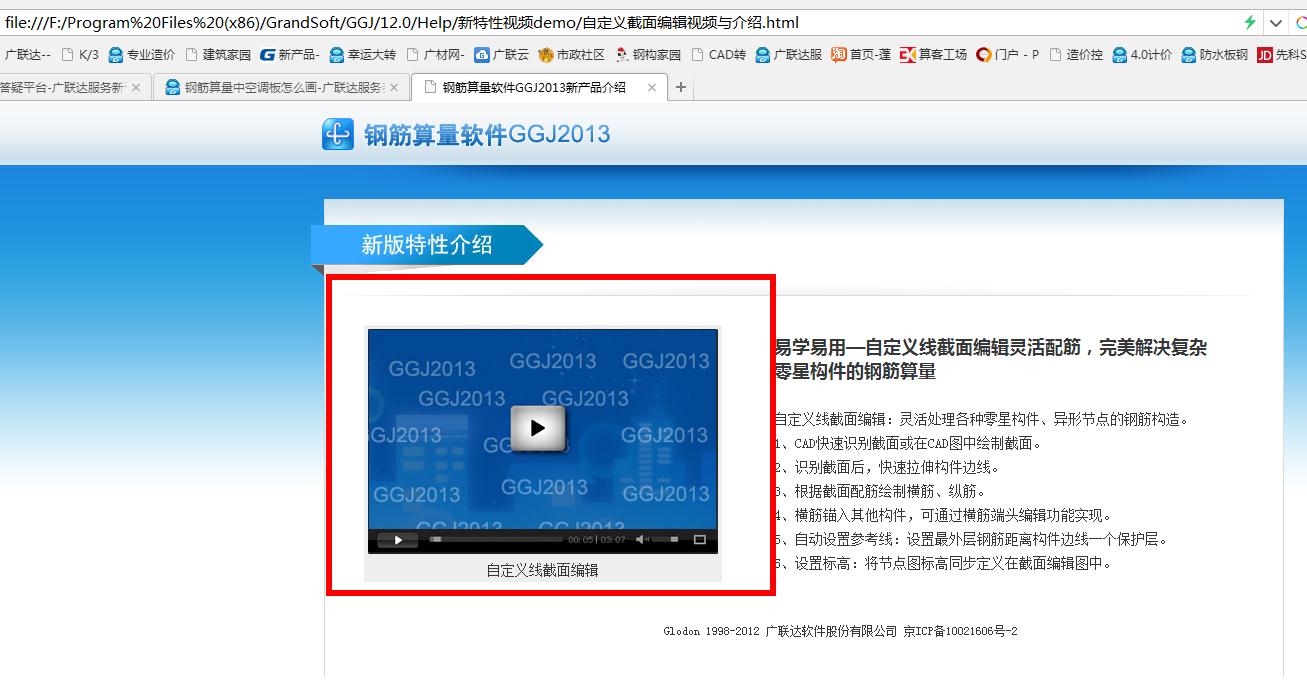Open the 造价控 bookmark
Viewport: 1307px width, 693px height.
click(1075, 55)
